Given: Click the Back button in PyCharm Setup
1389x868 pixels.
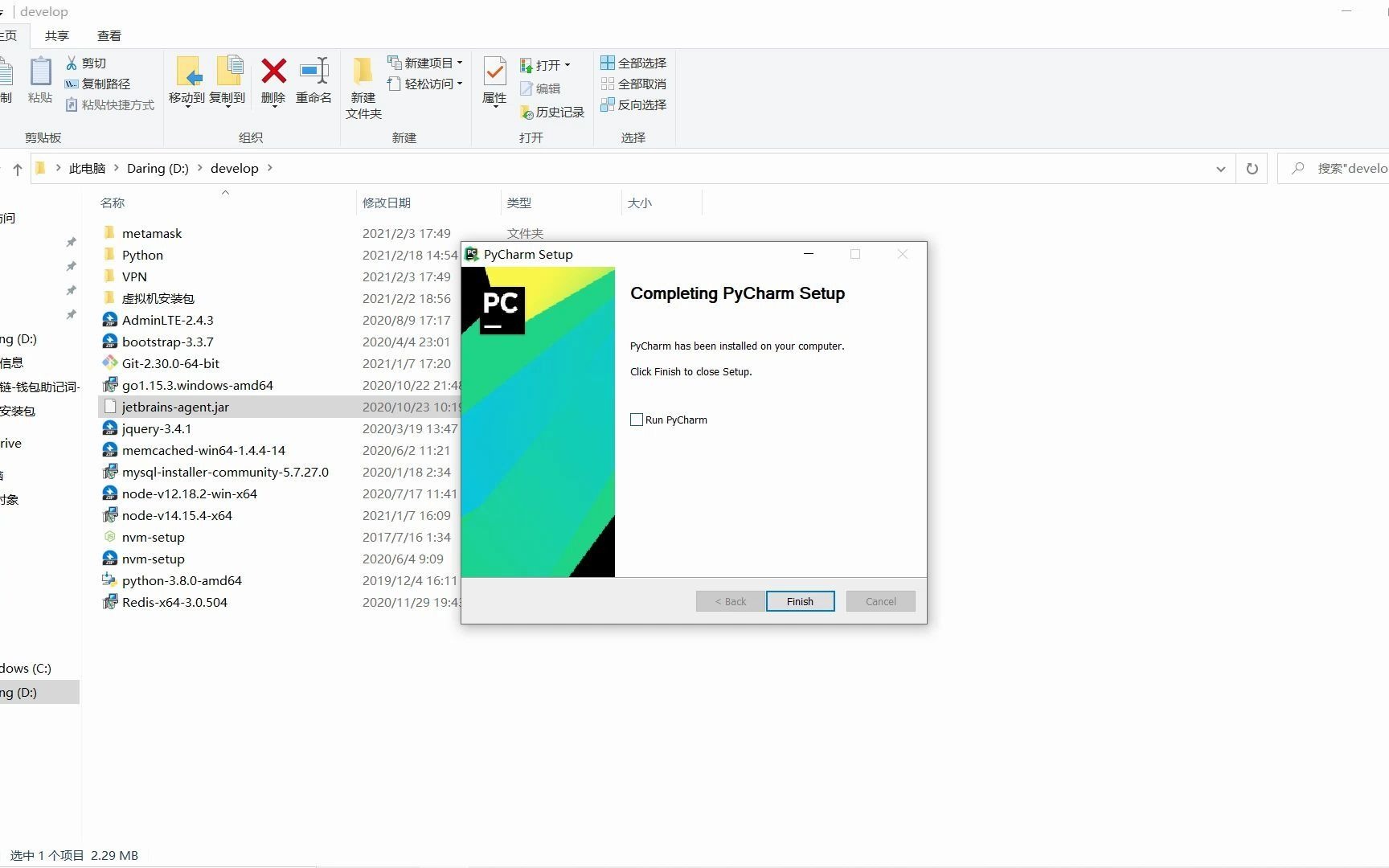Looking at the screenshot, I should tap(731, 601).
